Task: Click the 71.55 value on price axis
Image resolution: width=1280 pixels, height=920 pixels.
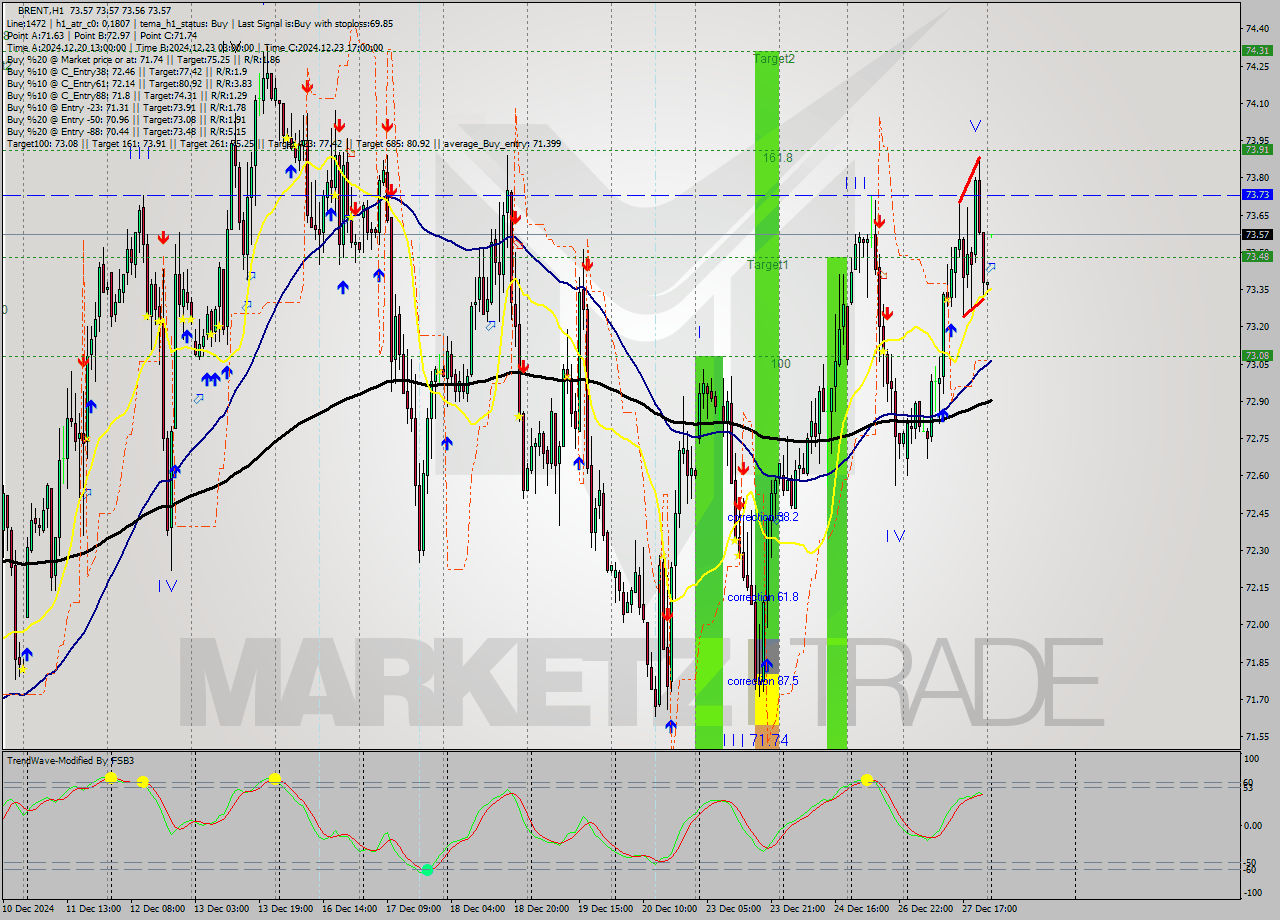Action: (1257, 737)
